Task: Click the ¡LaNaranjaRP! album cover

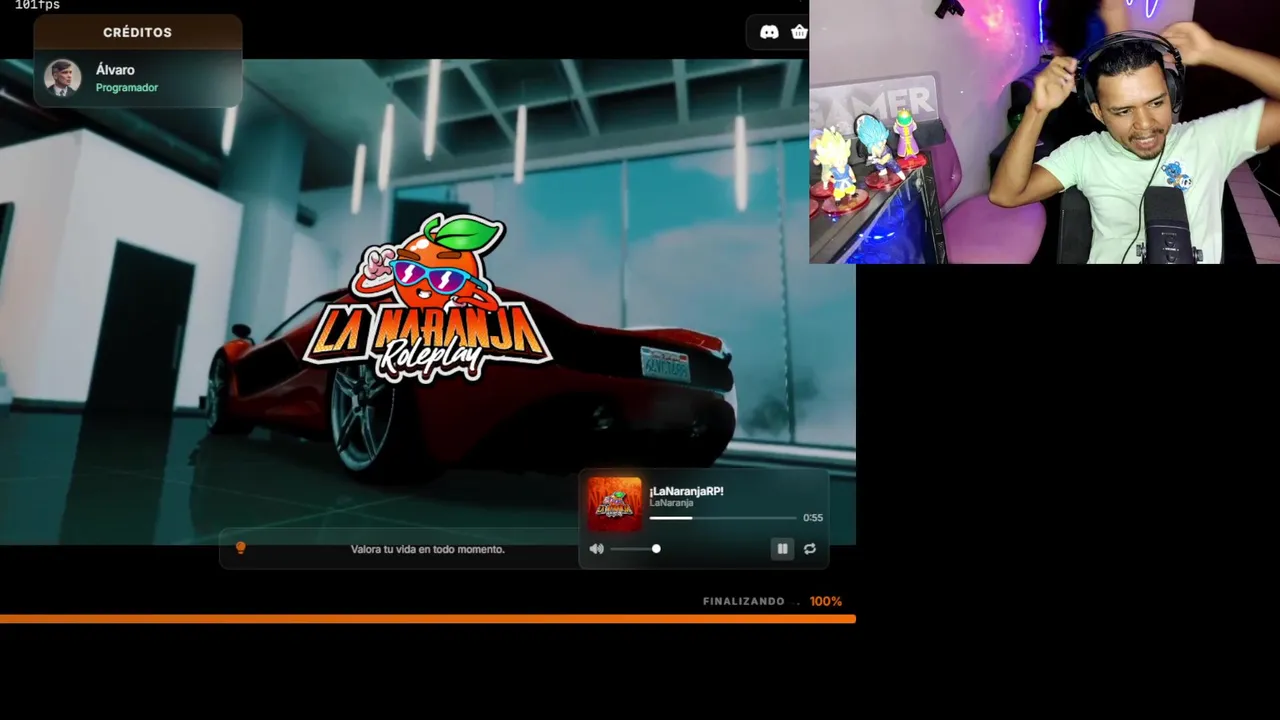Action: tap(614, 504)
